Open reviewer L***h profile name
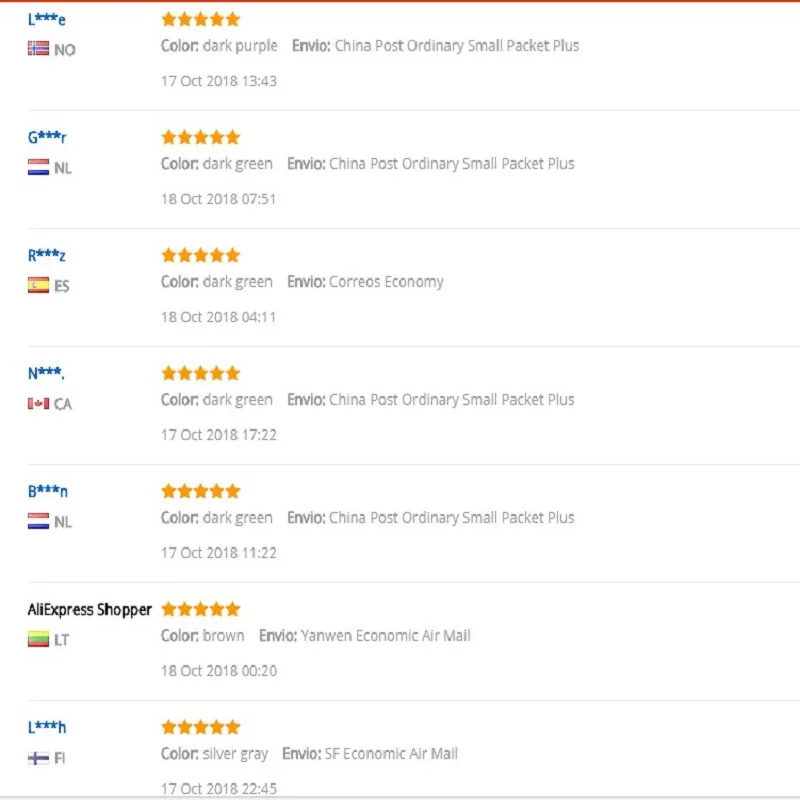 47,727
